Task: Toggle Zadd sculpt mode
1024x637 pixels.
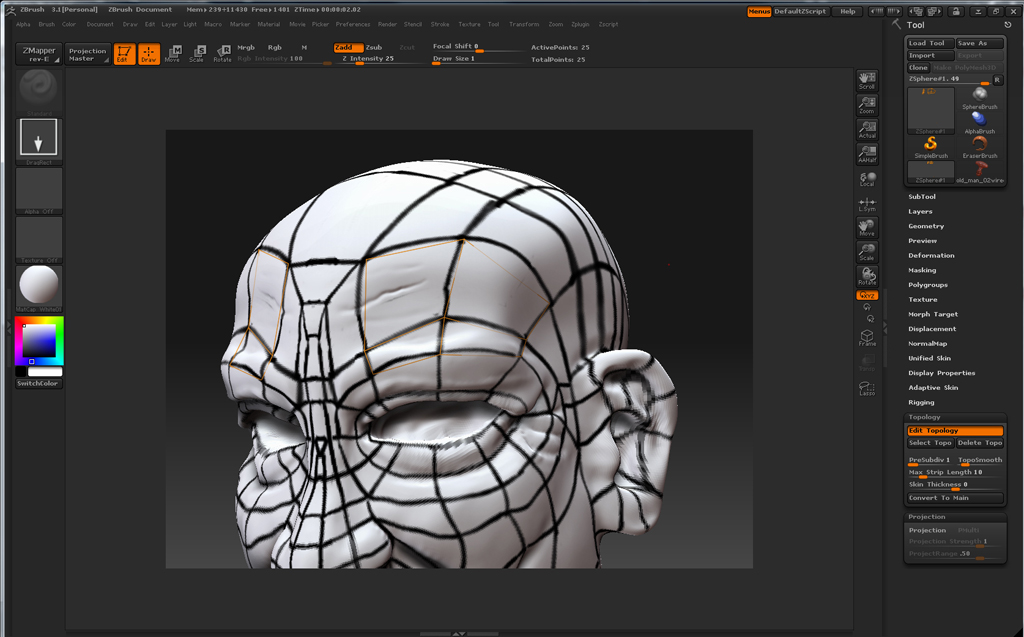Action: click(348, 48)
